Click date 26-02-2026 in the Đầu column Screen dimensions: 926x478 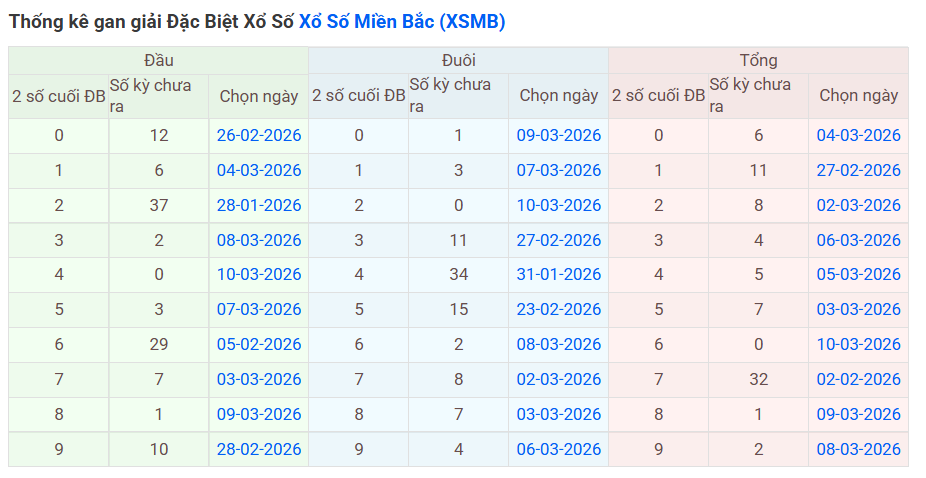[x=259, y=135]
